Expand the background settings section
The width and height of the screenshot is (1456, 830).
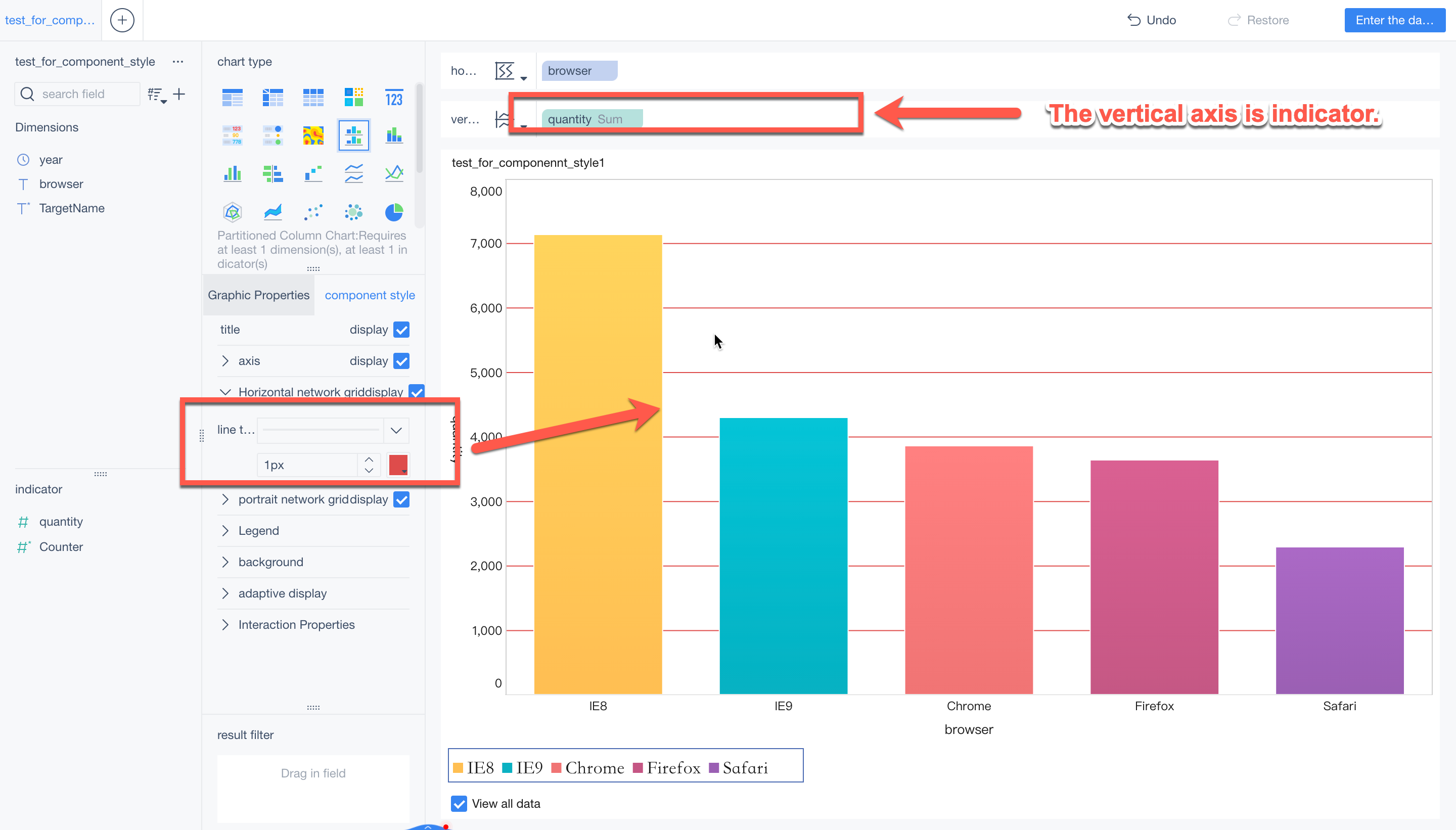point(225,562)
